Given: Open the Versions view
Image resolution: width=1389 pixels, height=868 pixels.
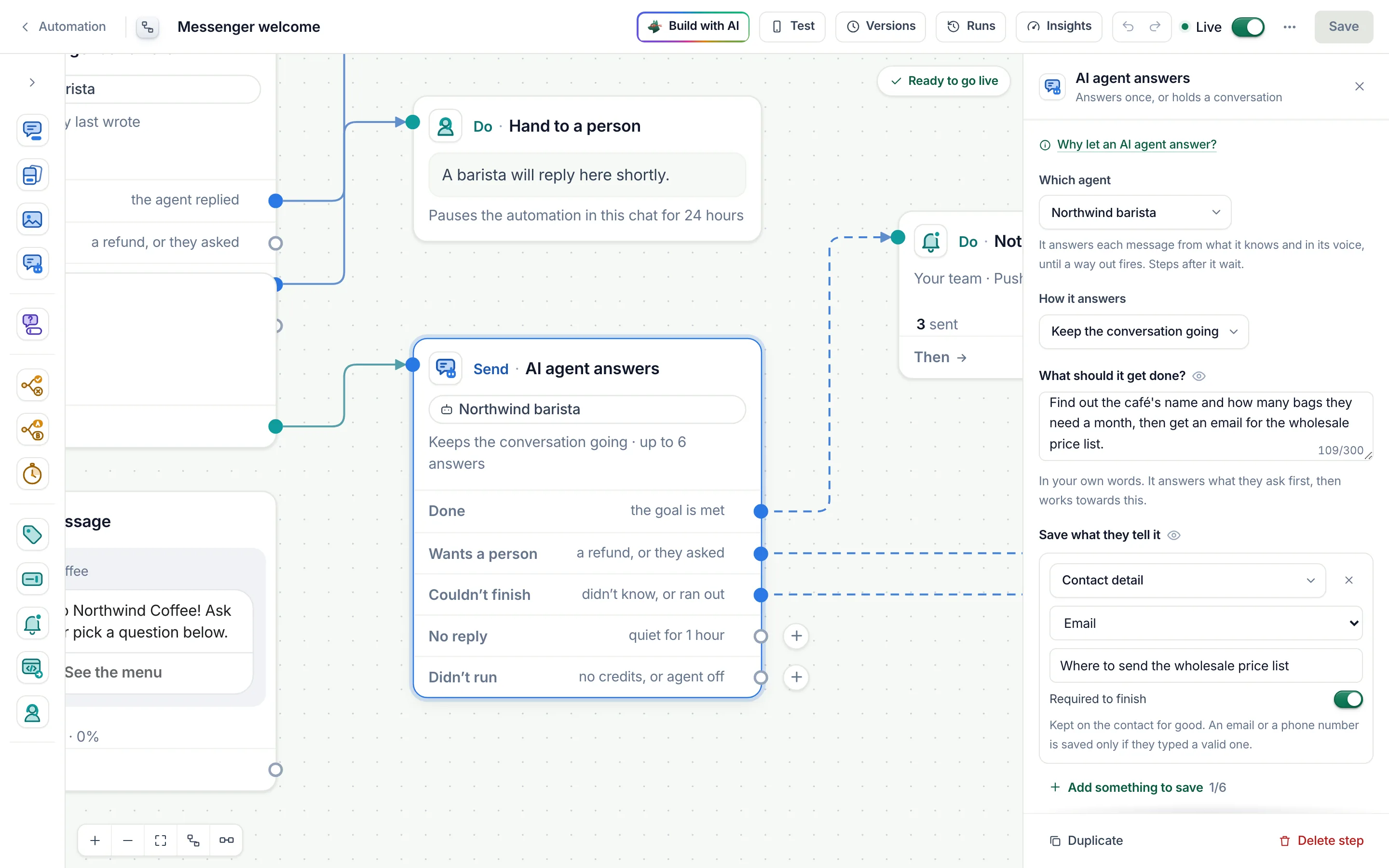Looking at the screenshot, I should click(x=881, y=27).
